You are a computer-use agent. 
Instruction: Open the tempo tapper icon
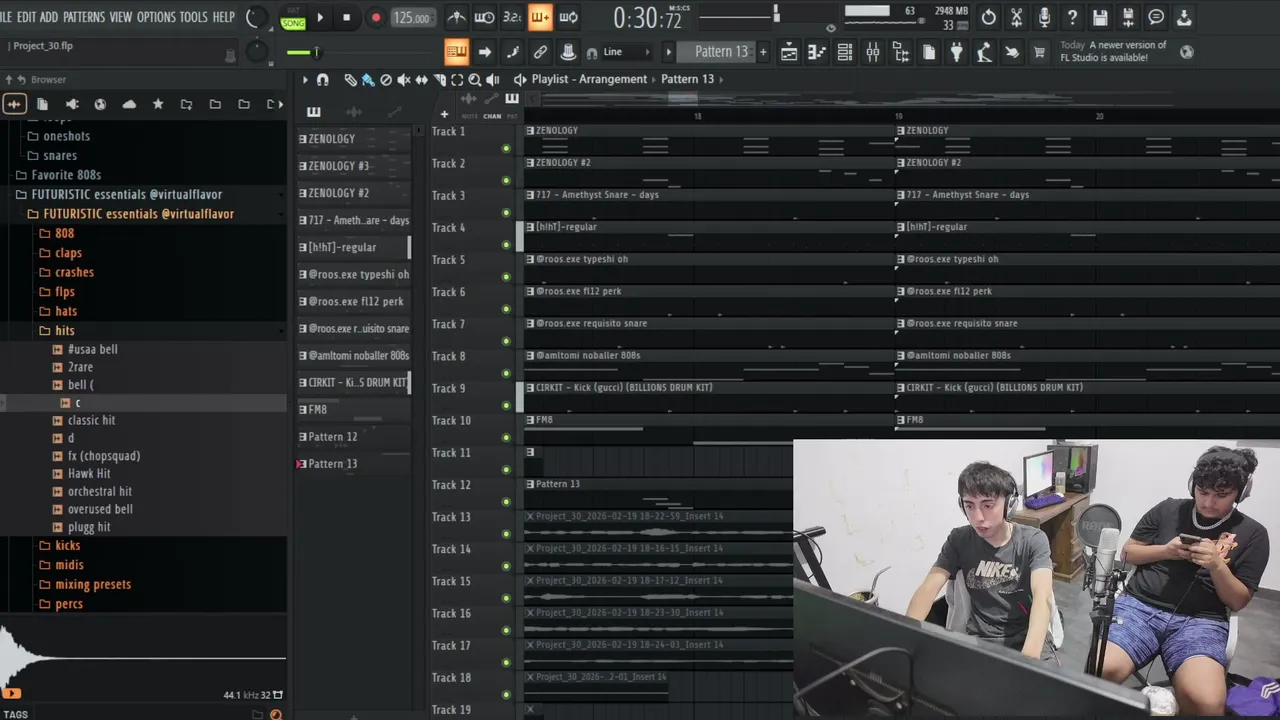[985, 52]
